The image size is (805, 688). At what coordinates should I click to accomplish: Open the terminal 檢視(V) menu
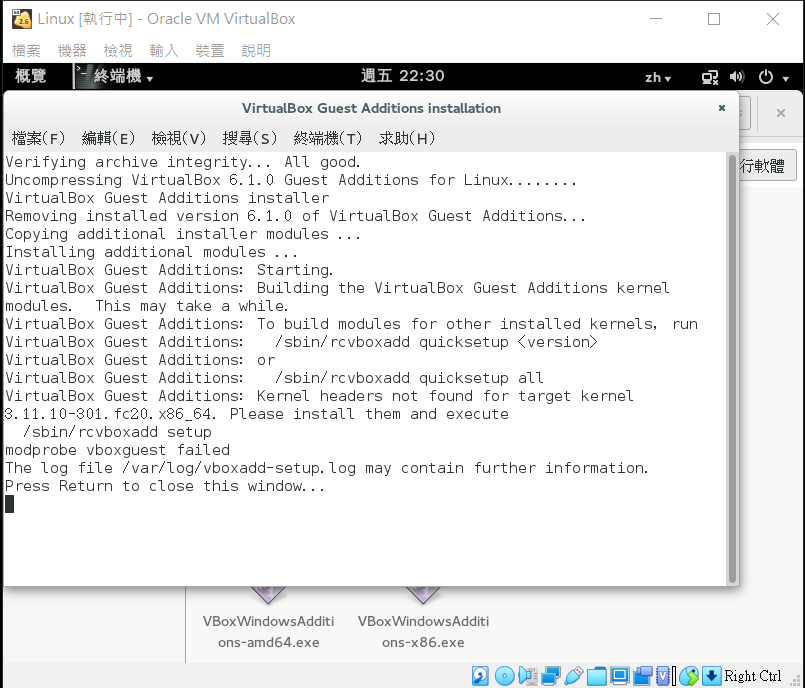coord(179,138)
